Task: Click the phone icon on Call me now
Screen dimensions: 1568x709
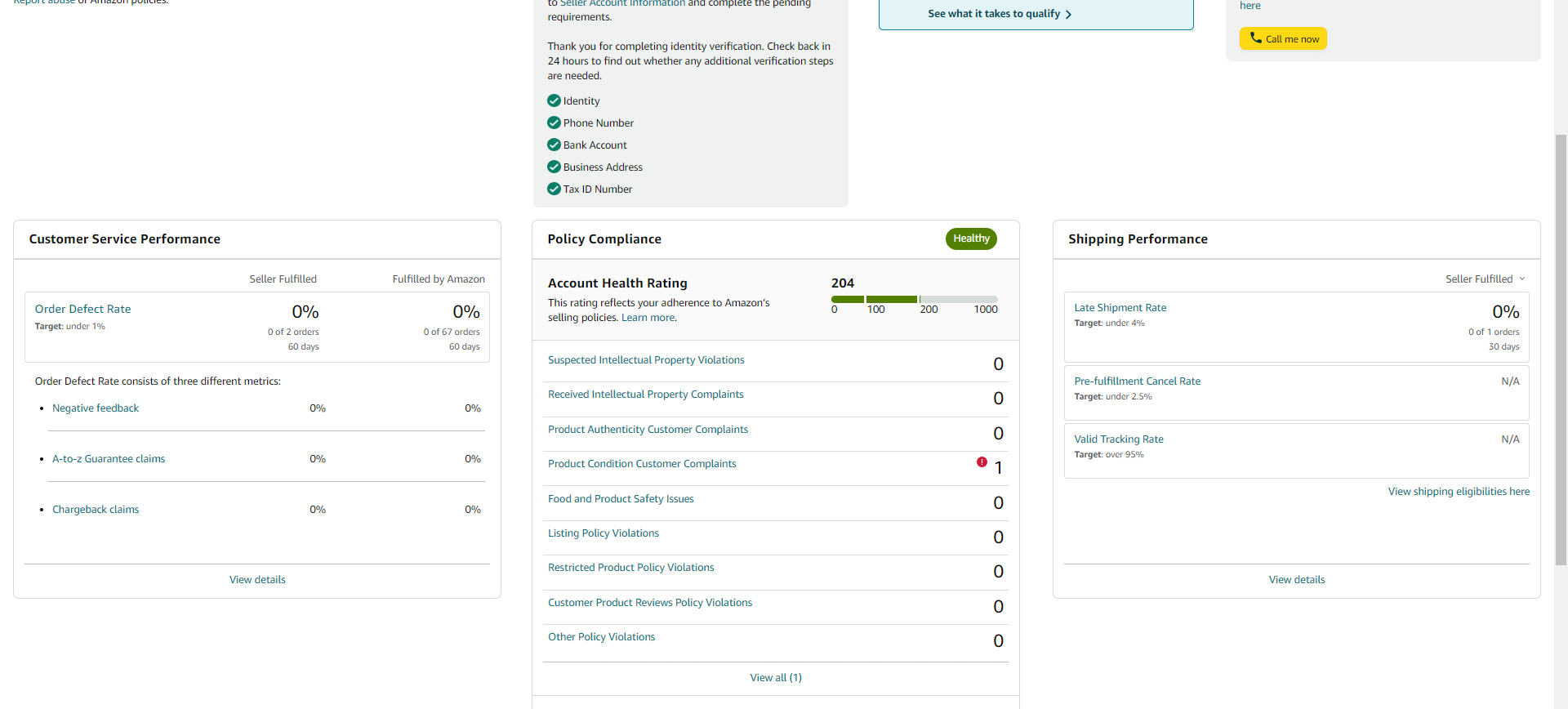Action: 1255,38
